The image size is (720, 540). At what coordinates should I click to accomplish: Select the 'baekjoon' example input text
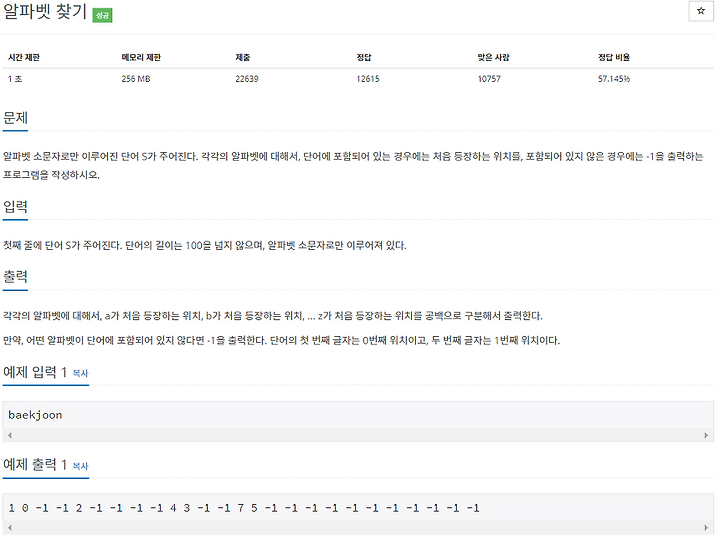point(35,415)
